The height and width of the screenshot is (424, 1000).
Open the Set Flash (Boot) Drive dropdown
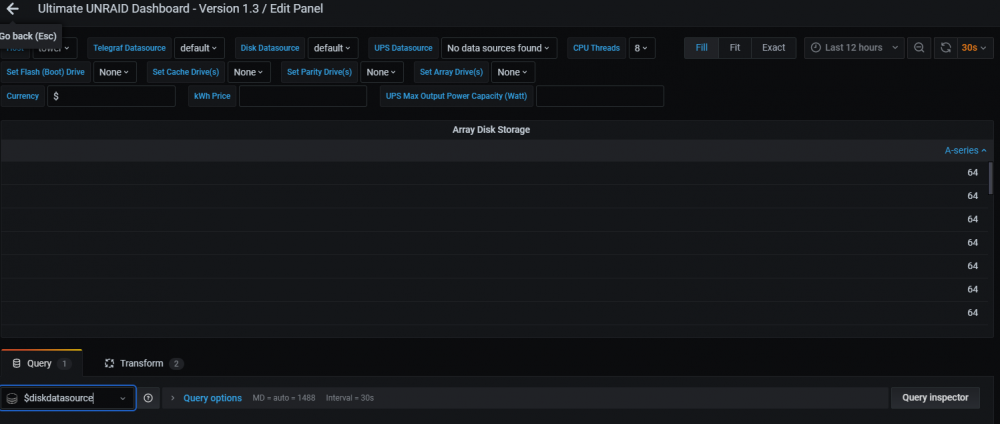point(115,72)
